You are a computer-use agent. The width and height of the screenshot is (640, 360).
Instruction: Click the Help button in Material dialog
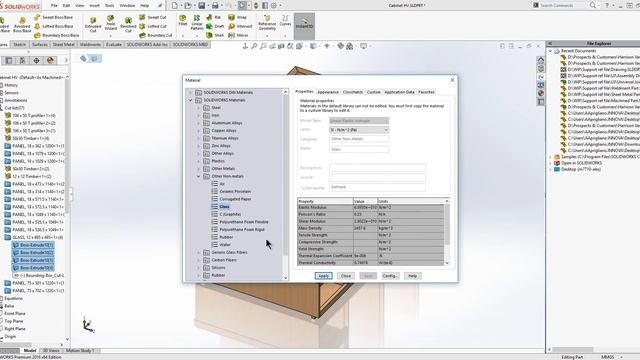(x=412, y=276)
